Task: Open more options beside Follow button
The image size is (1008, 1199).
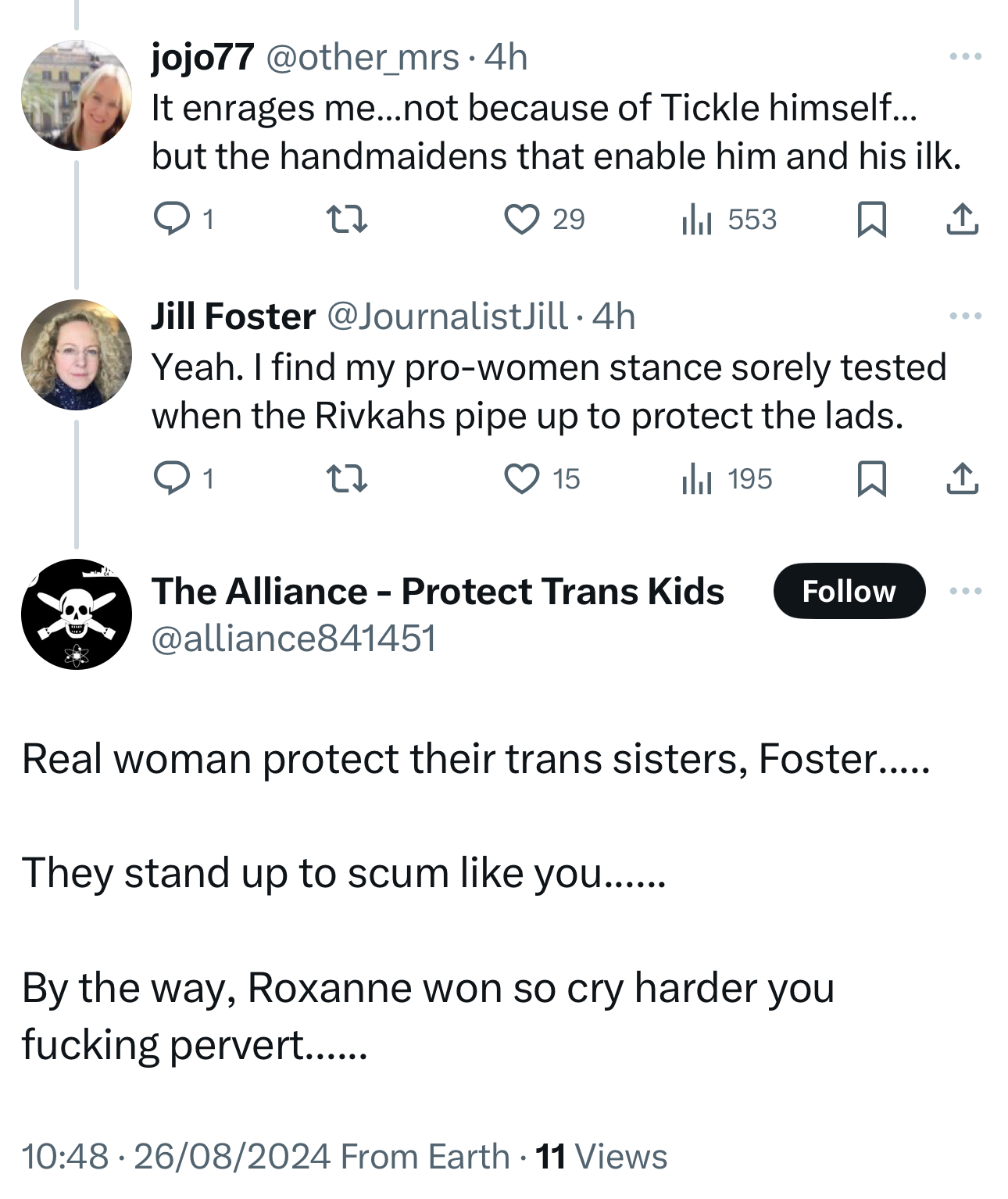Action: 965,591
